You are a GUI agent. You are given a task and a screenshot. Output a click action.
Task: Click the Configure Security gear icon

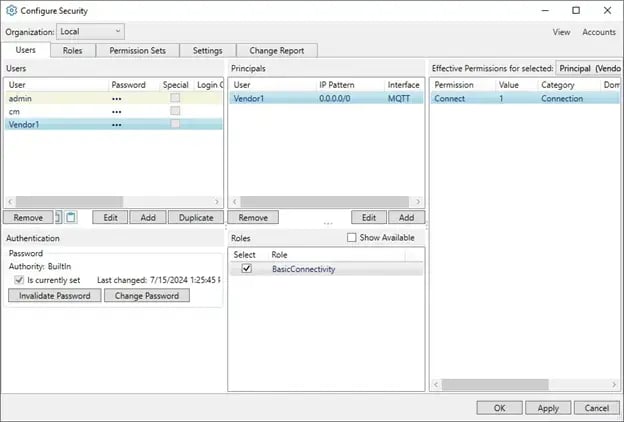click(11, 10)
